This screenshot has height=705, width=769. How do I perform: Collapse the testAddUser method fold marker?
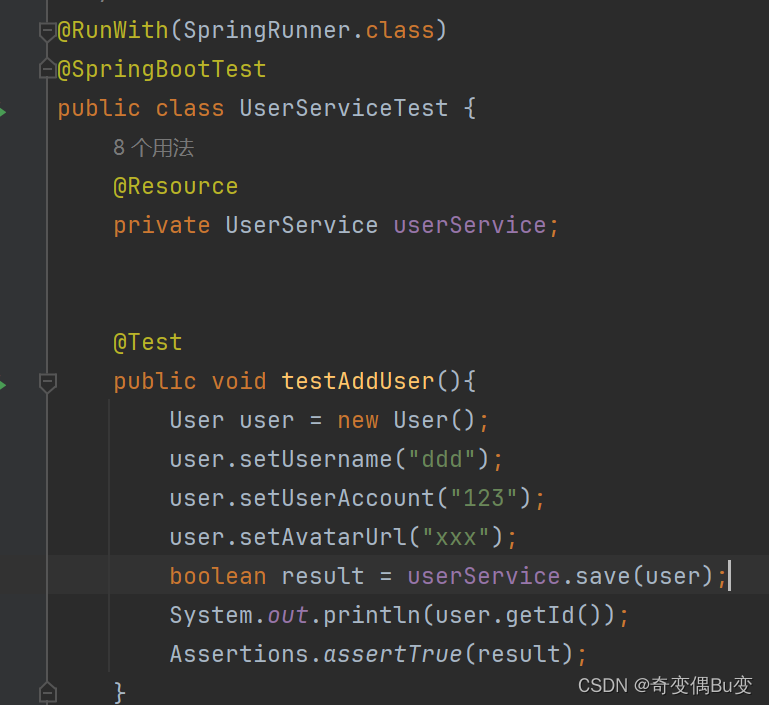[48, 382]
